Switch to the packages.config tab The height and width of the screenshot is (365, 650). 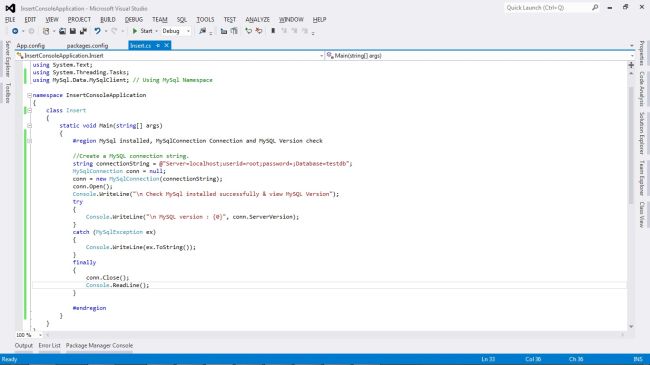point(87,46)
